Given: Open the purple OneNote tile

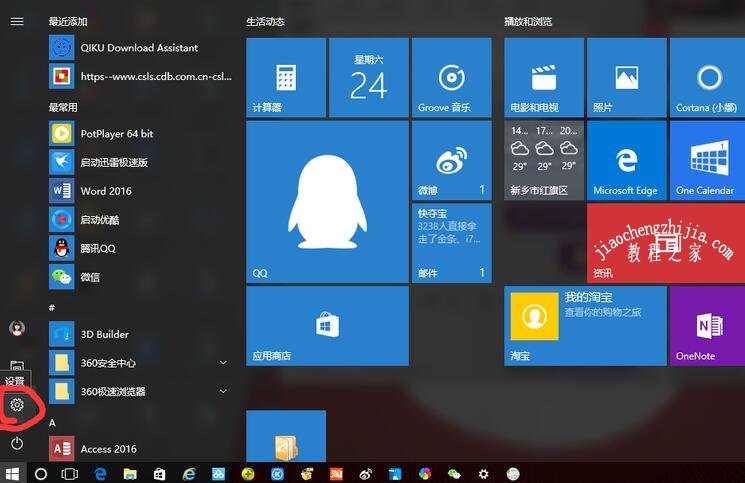Looking at the screenshot, I should pos(707,326).
